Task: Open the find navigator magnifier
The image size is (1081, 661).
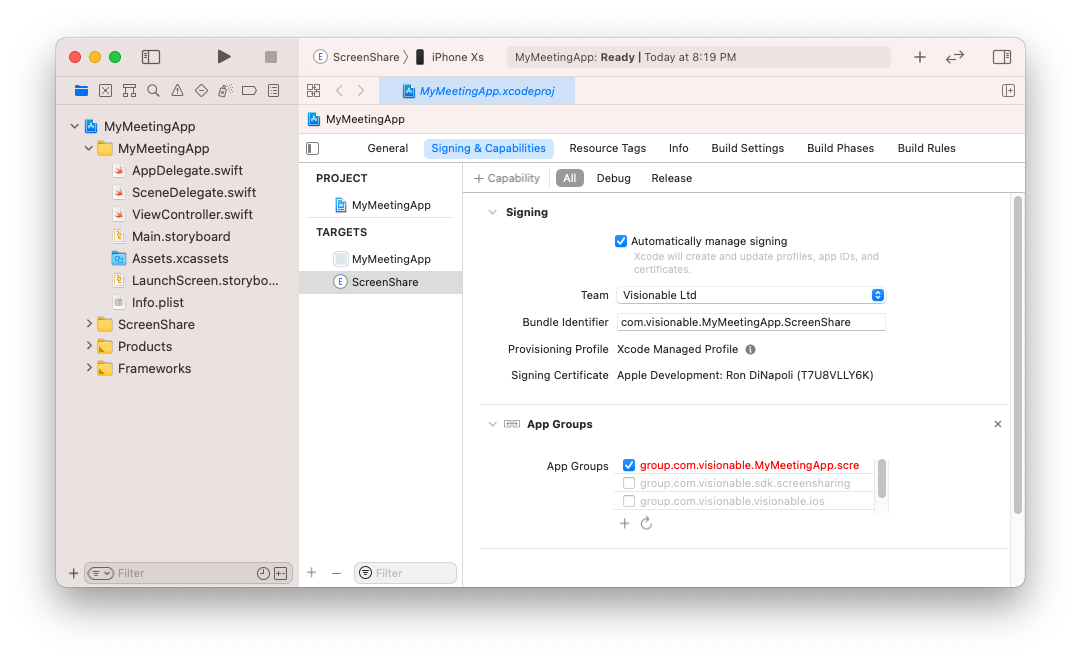Action: coord(153,90)
